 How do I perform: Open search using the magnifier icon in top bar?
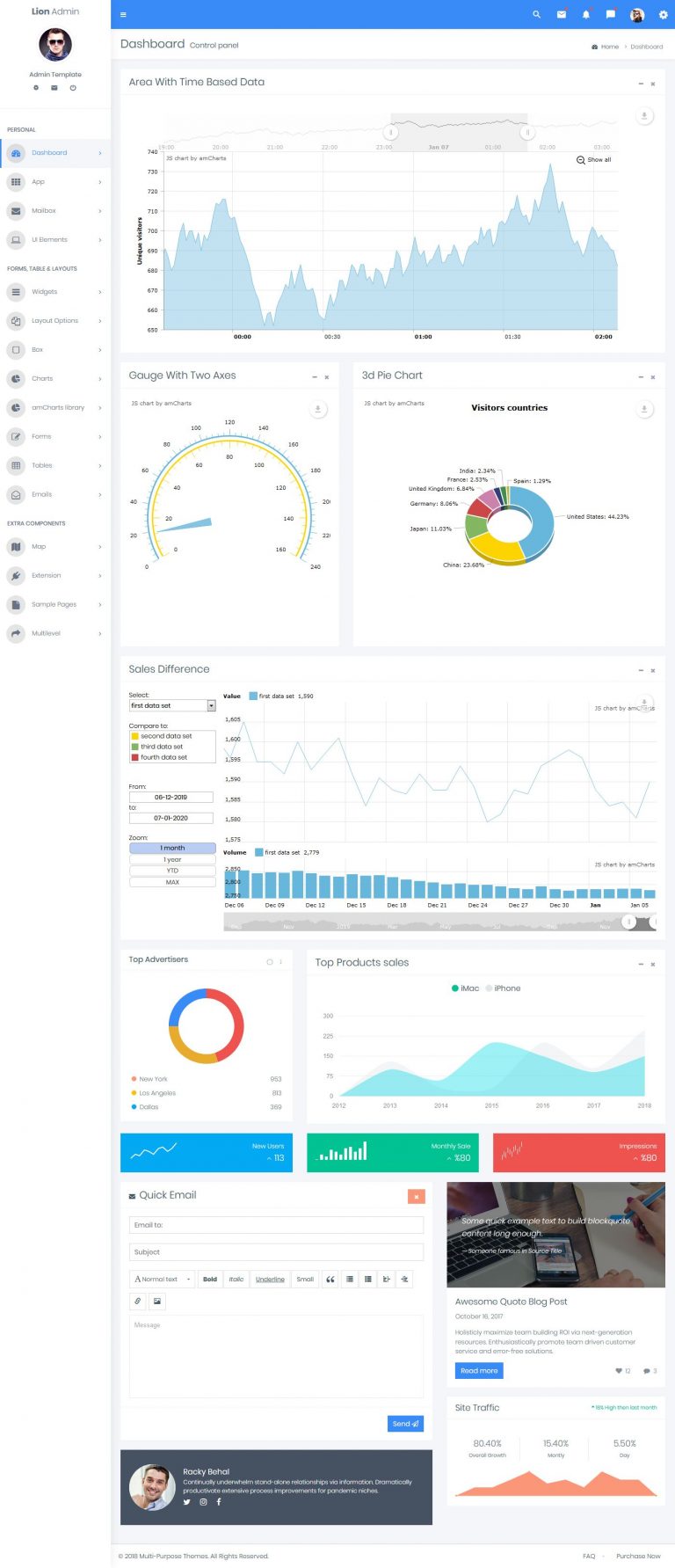[x=536, y=15]
